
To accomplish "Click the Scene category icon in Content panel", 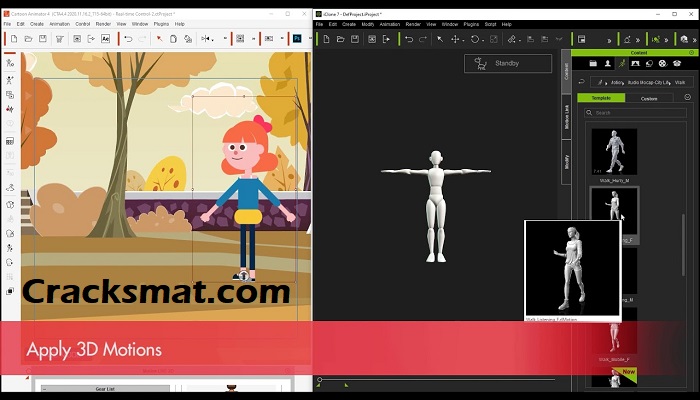I will (x=635, y=63).
